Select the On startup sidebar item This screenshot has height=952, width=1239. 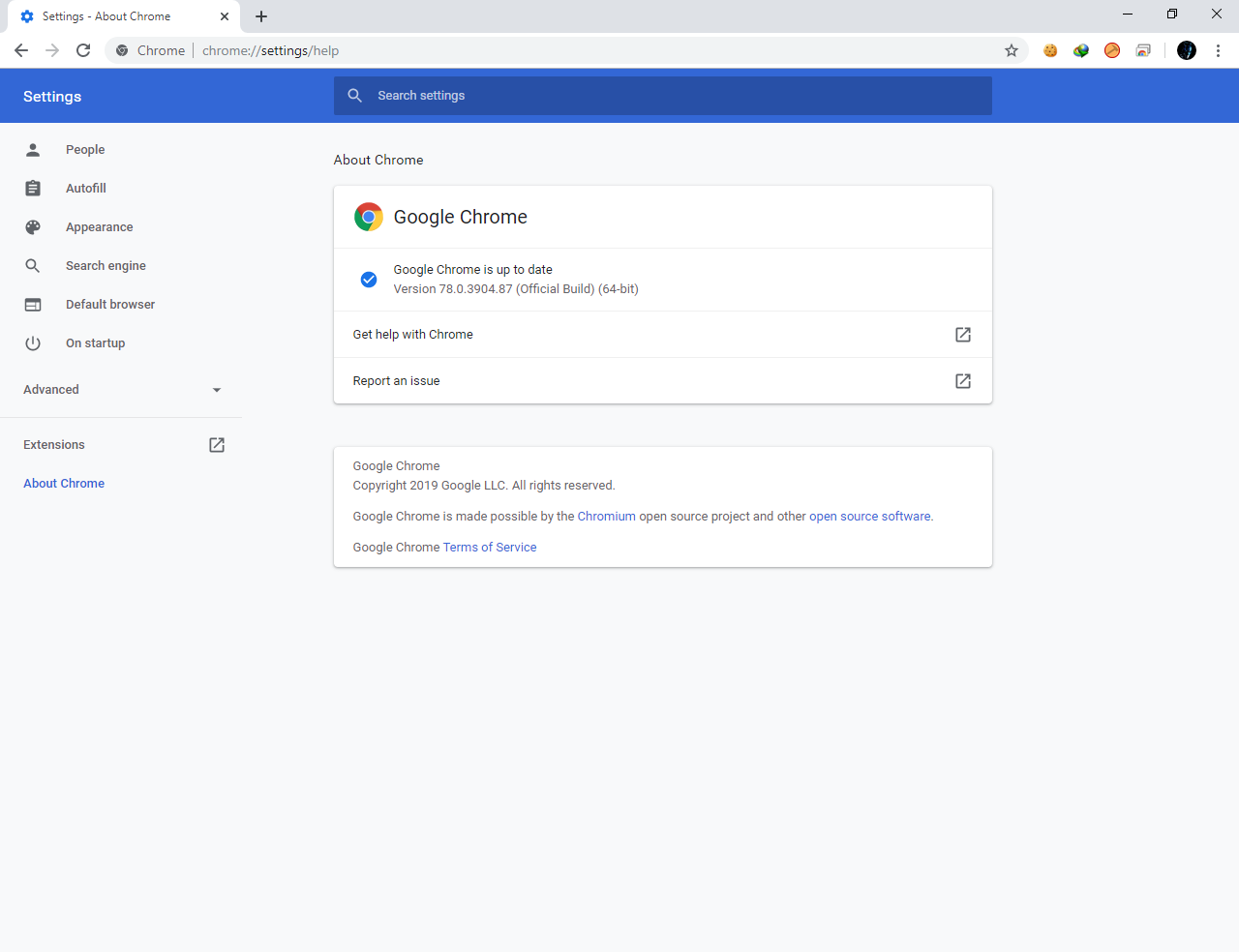pos(96,343)
